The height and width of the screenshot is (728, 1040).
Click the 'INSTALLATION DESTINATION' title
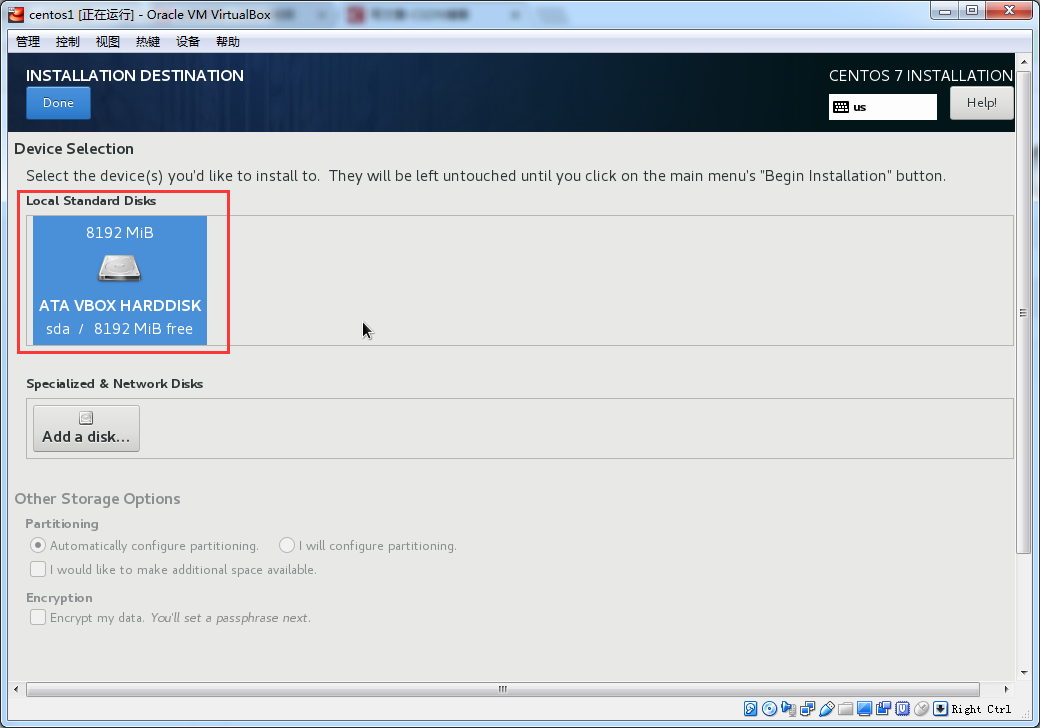(x=135, y=76)
